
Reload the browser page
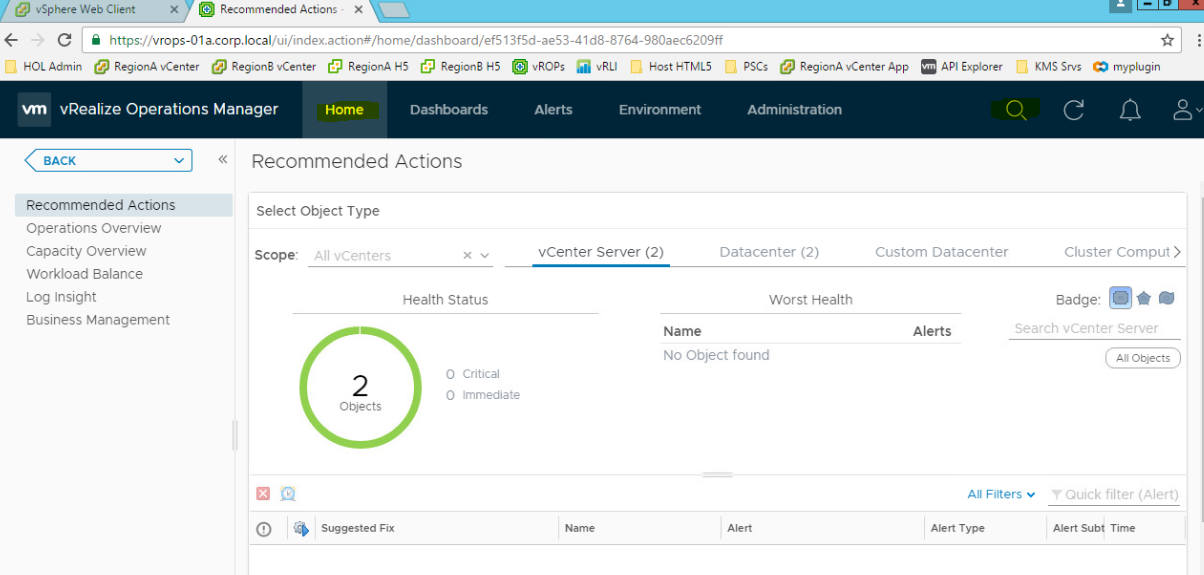[65, 40]
